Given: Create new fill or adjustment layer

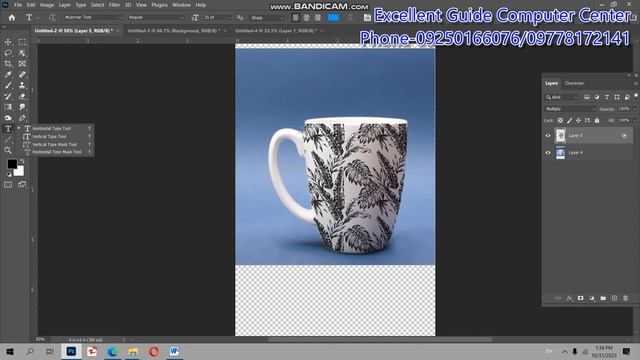Looking at the screenshot, I should [x=592, y=298].
